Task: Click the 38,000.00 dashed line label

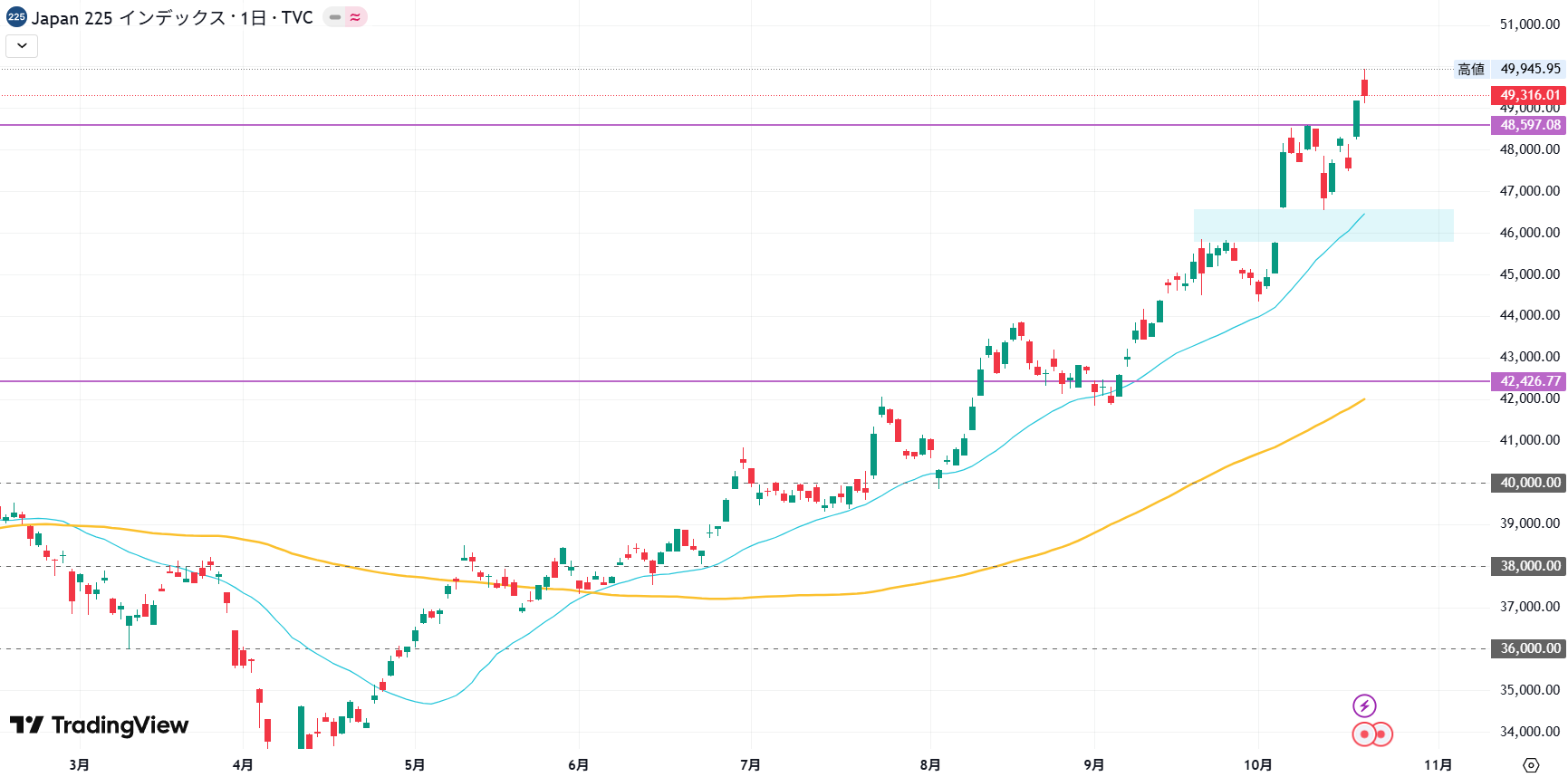Action: [1529, 566]
